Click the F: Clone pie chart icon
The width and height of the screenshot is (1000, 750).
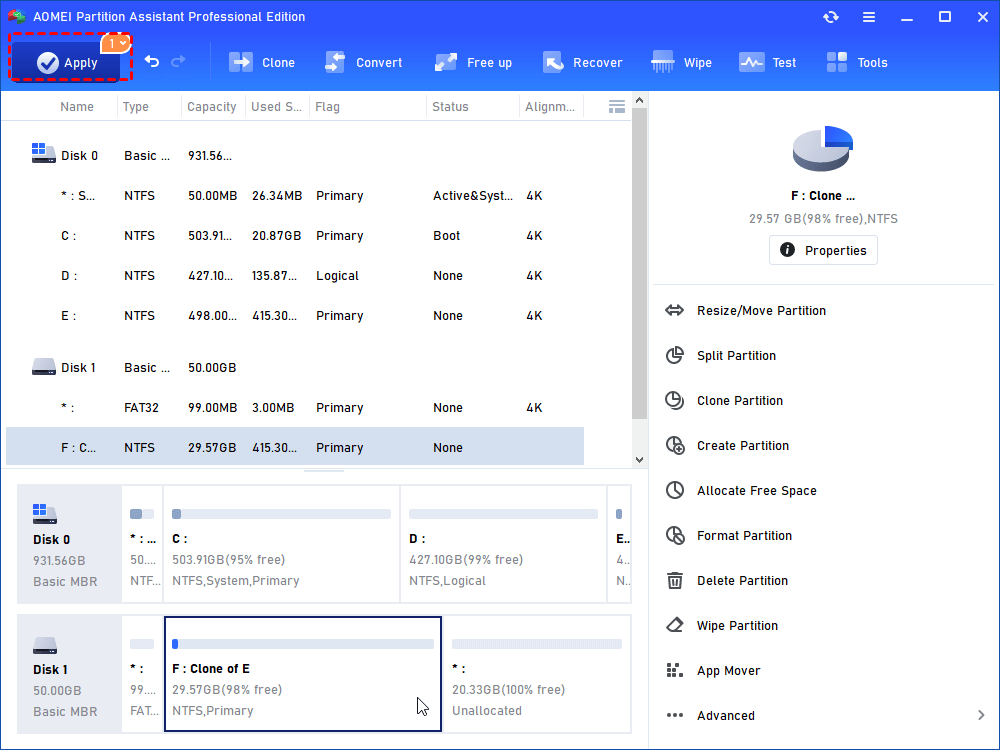[823, 149]
